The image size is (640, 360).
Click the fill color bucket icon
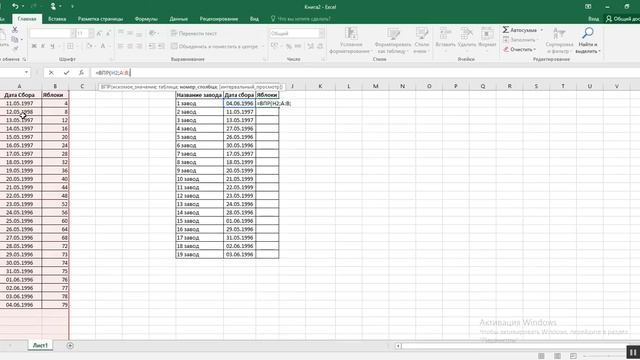[89, 47]
